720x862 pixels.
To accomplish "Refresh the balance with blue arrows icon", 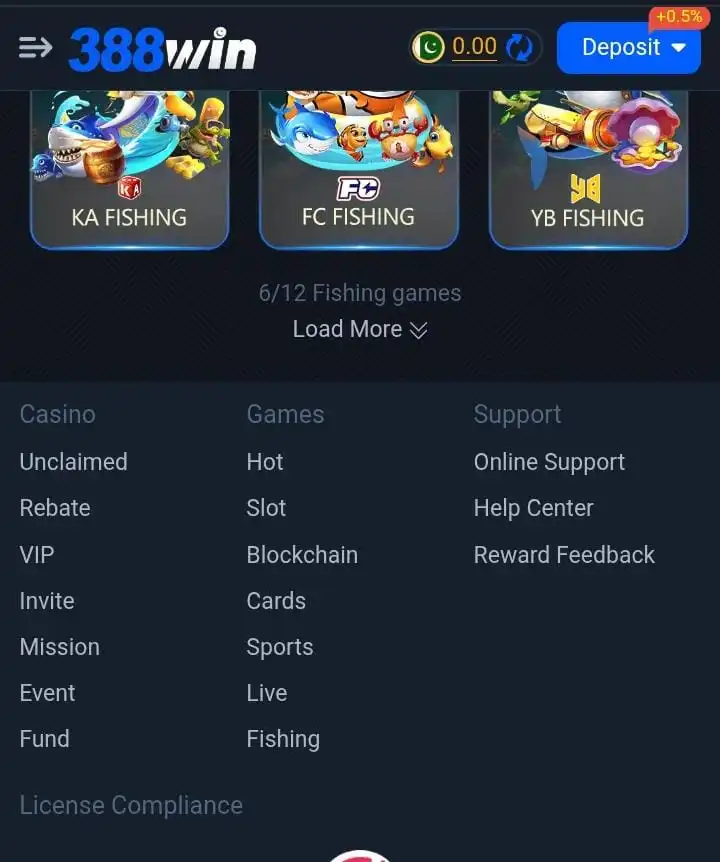I will point(519,47).
